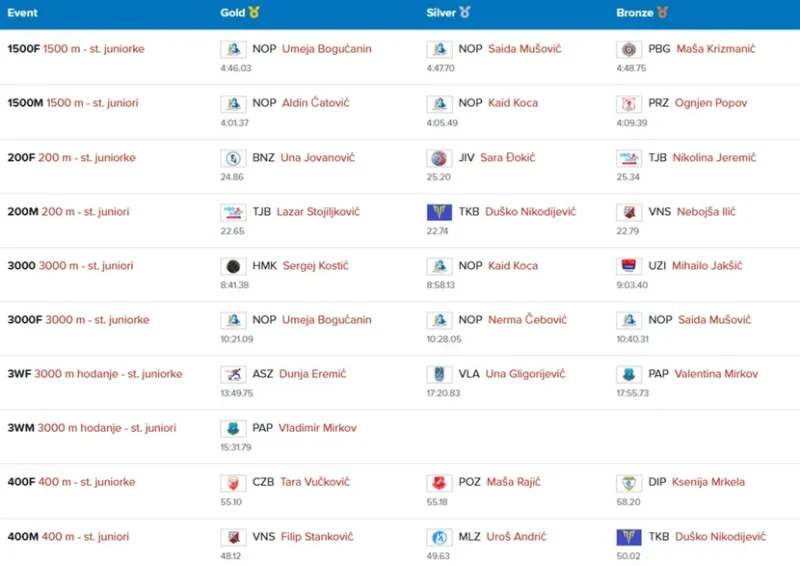Click the Event column header

[x=22, y=13]
